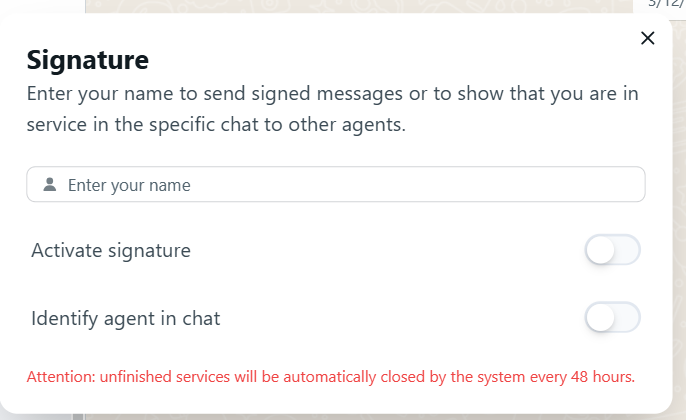Click the partial date text behind the dialog
Image resolution: width=686 pixels, height=420 pixels.
666,3
